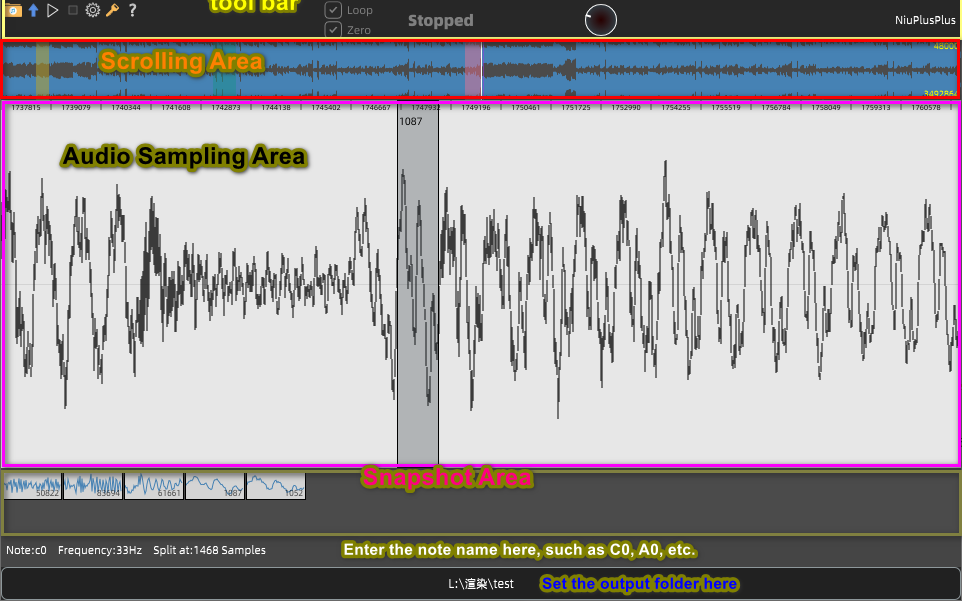This screenshot has height=601, width=962.
Task: Open snapshot thumbnail labeled 61661
Action: click(154, 486)
